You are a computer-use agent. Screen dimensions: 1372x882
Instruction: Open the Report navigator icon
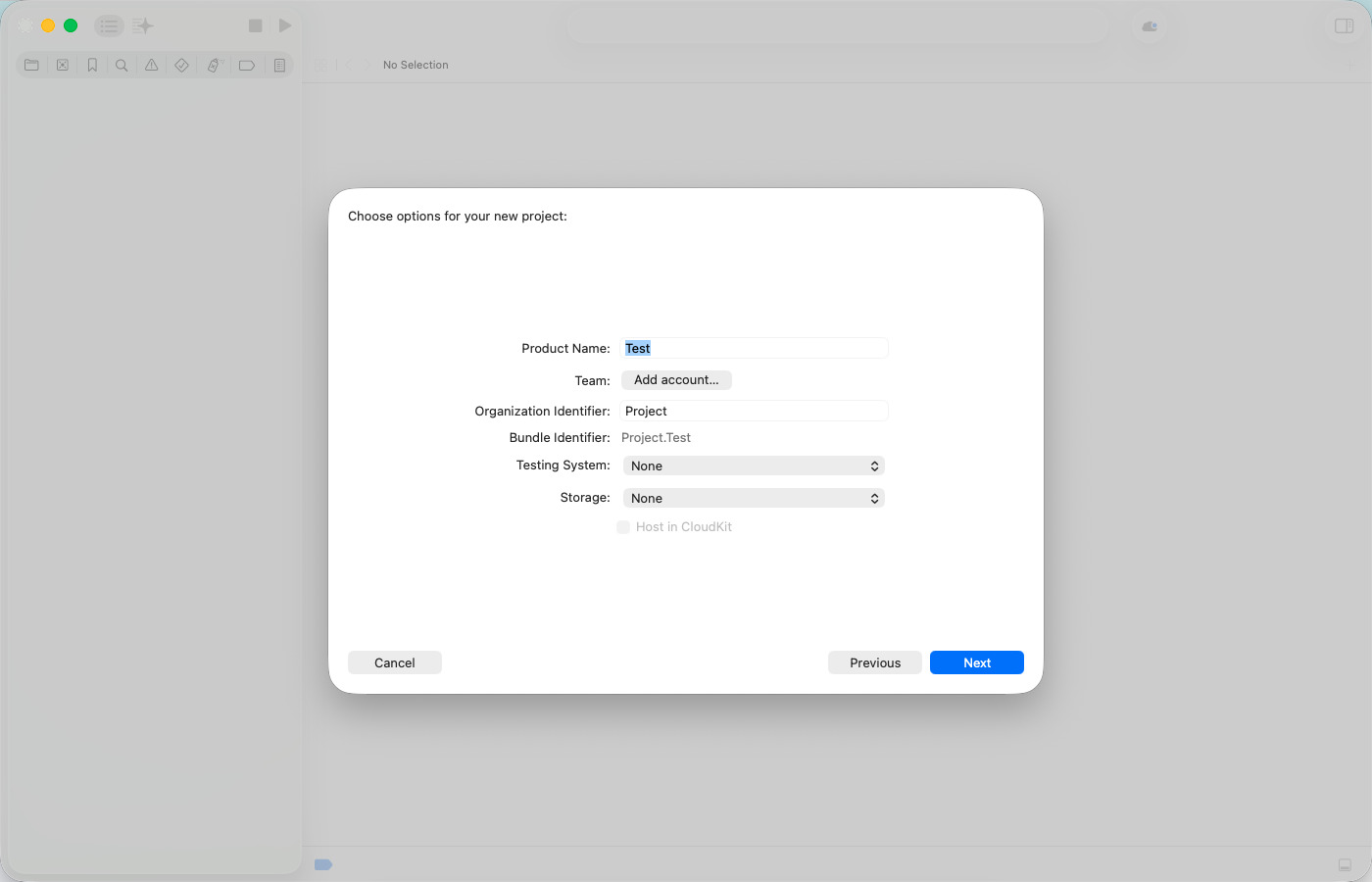[279, 66]
